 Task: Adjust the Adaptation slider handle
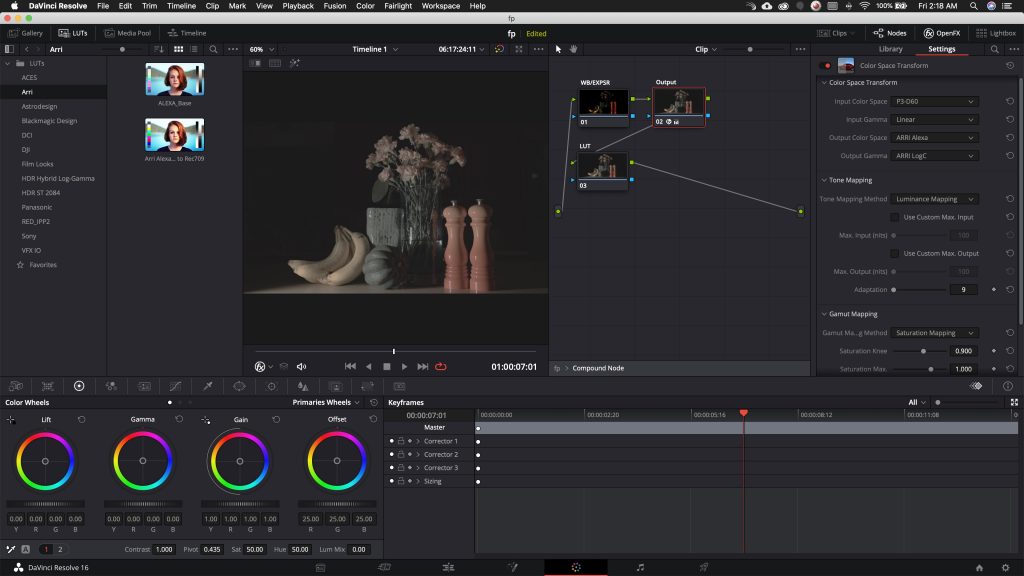coord(893,289)
